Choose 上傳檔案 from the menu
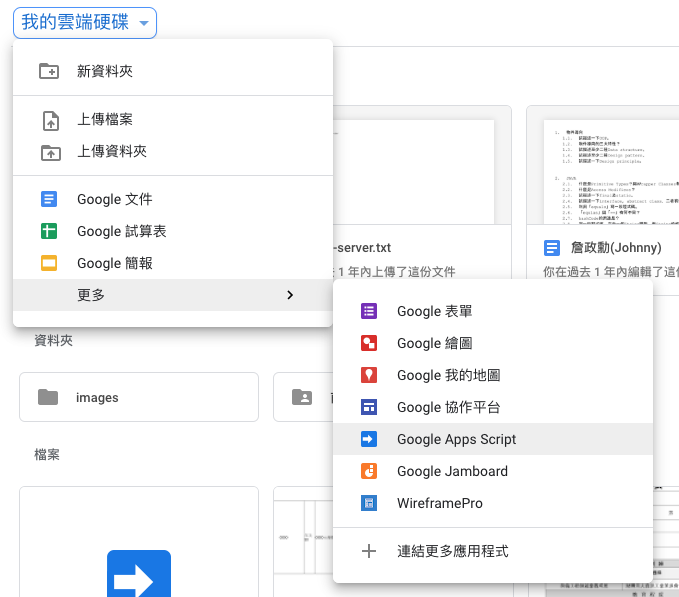Image resolution: width=679 pixels, height=597 pixels. tap(173, 119)
